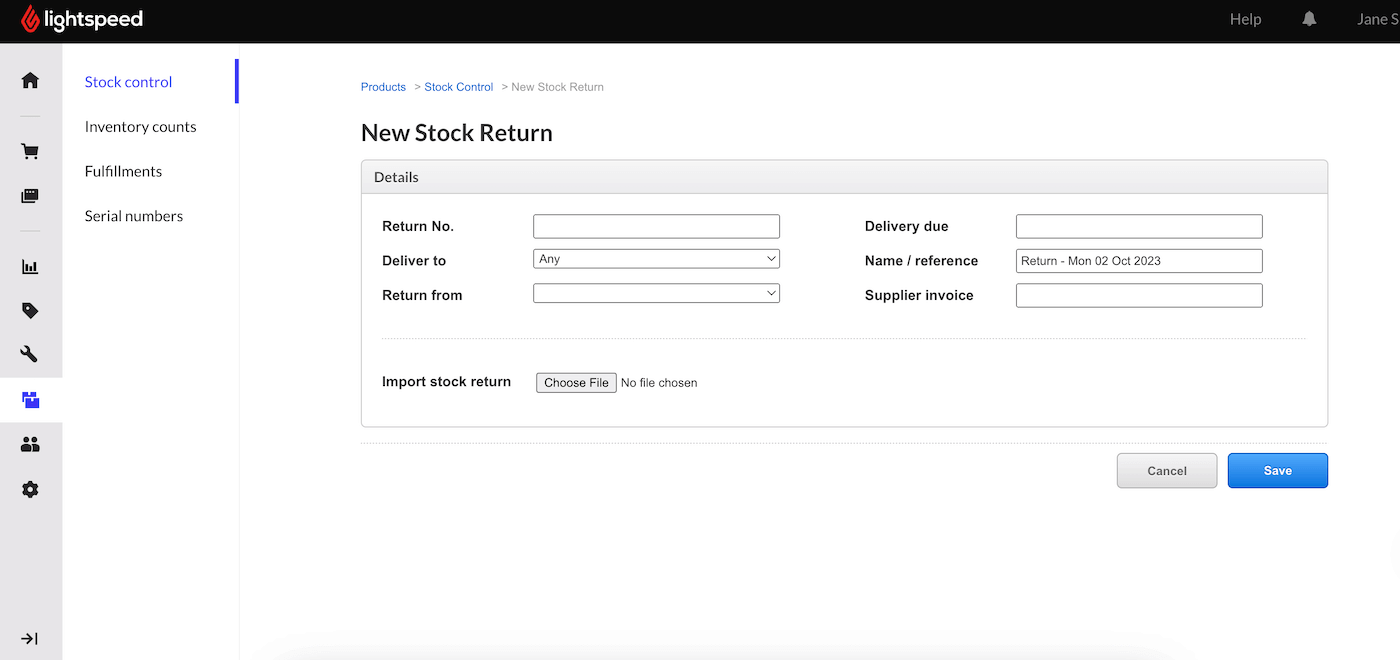This screenshot has height=660, width=1400.
Task: Click the Choose File button
Action: [576, 383]
